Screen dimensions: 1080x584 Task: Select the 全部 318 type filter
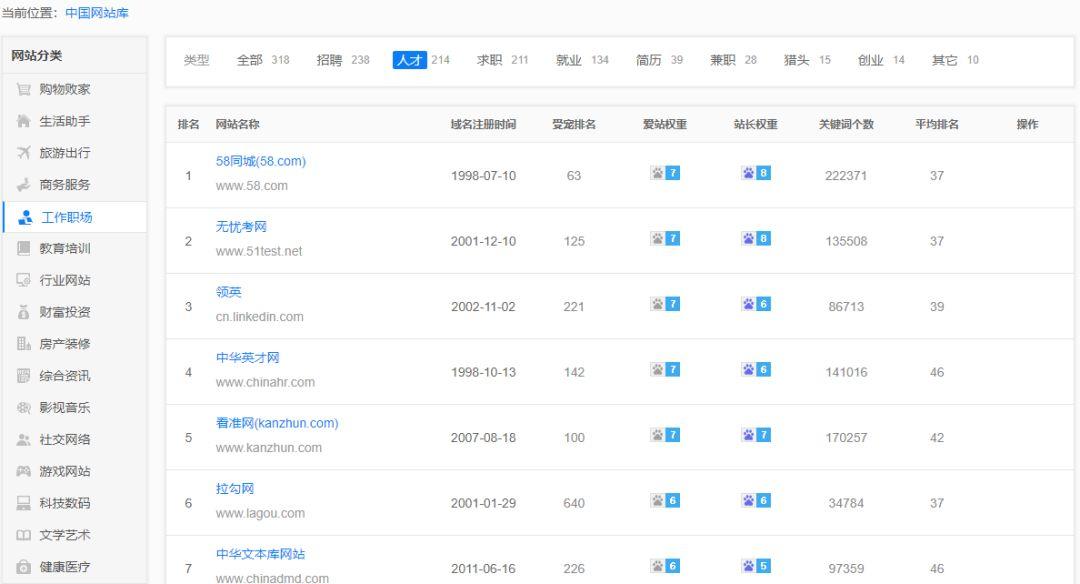(x=263, y=60)
